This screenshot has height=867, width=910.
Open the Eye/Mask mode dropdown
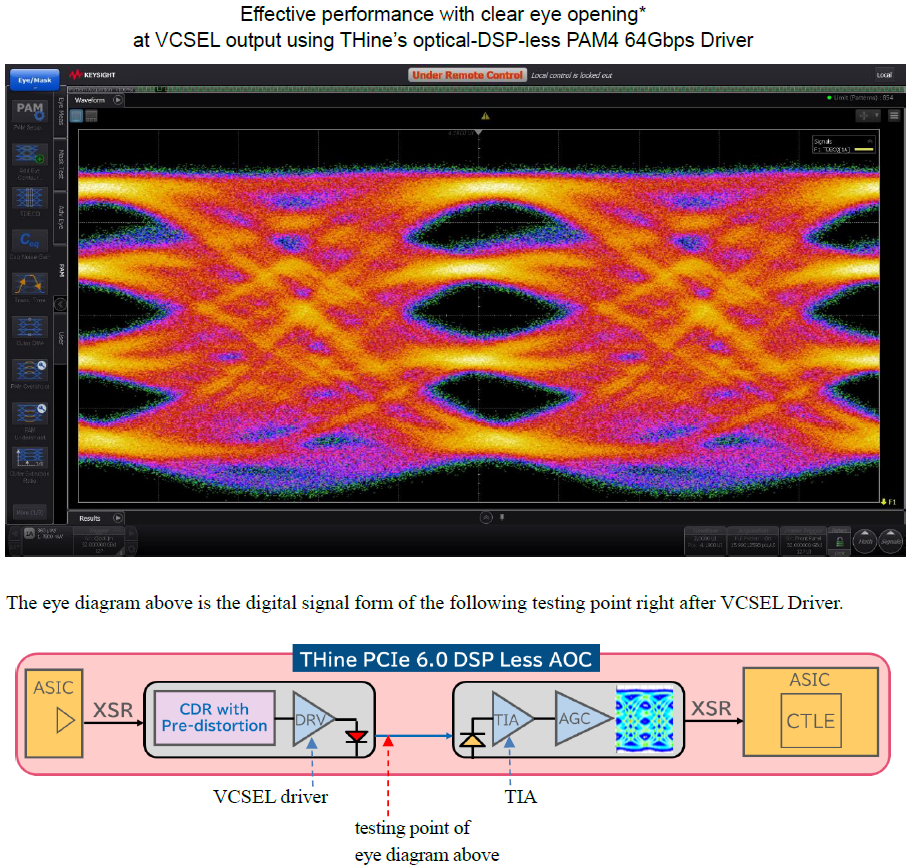(34, 81)
